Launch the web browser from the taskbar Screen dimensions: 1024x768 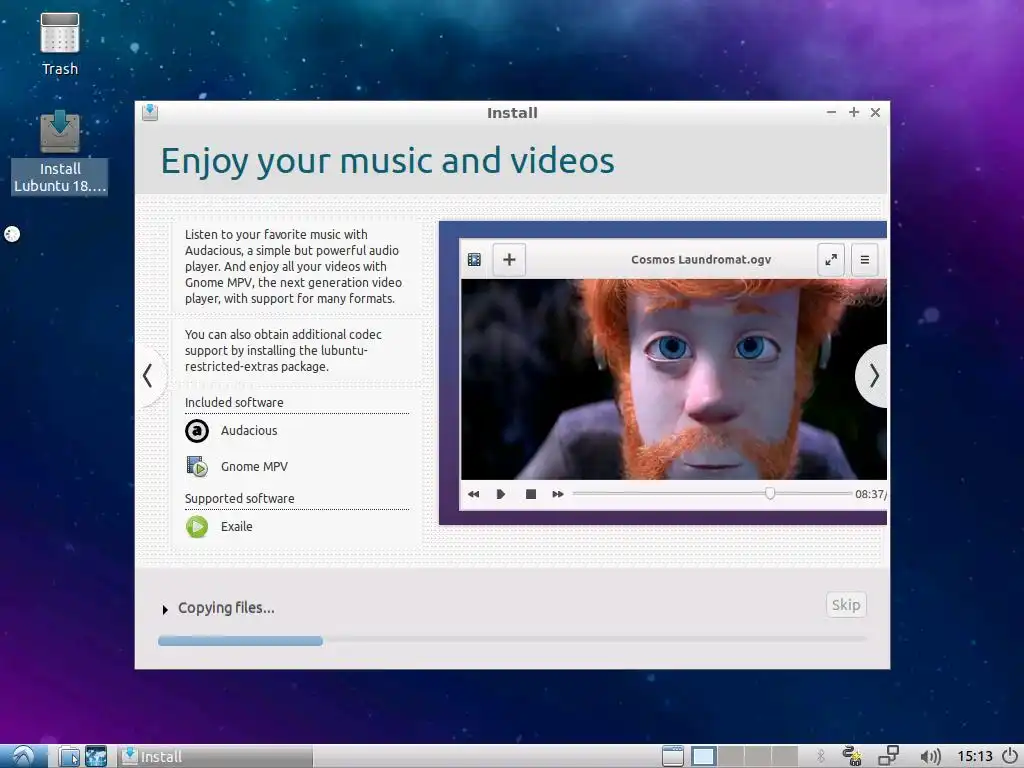(96, 756)
